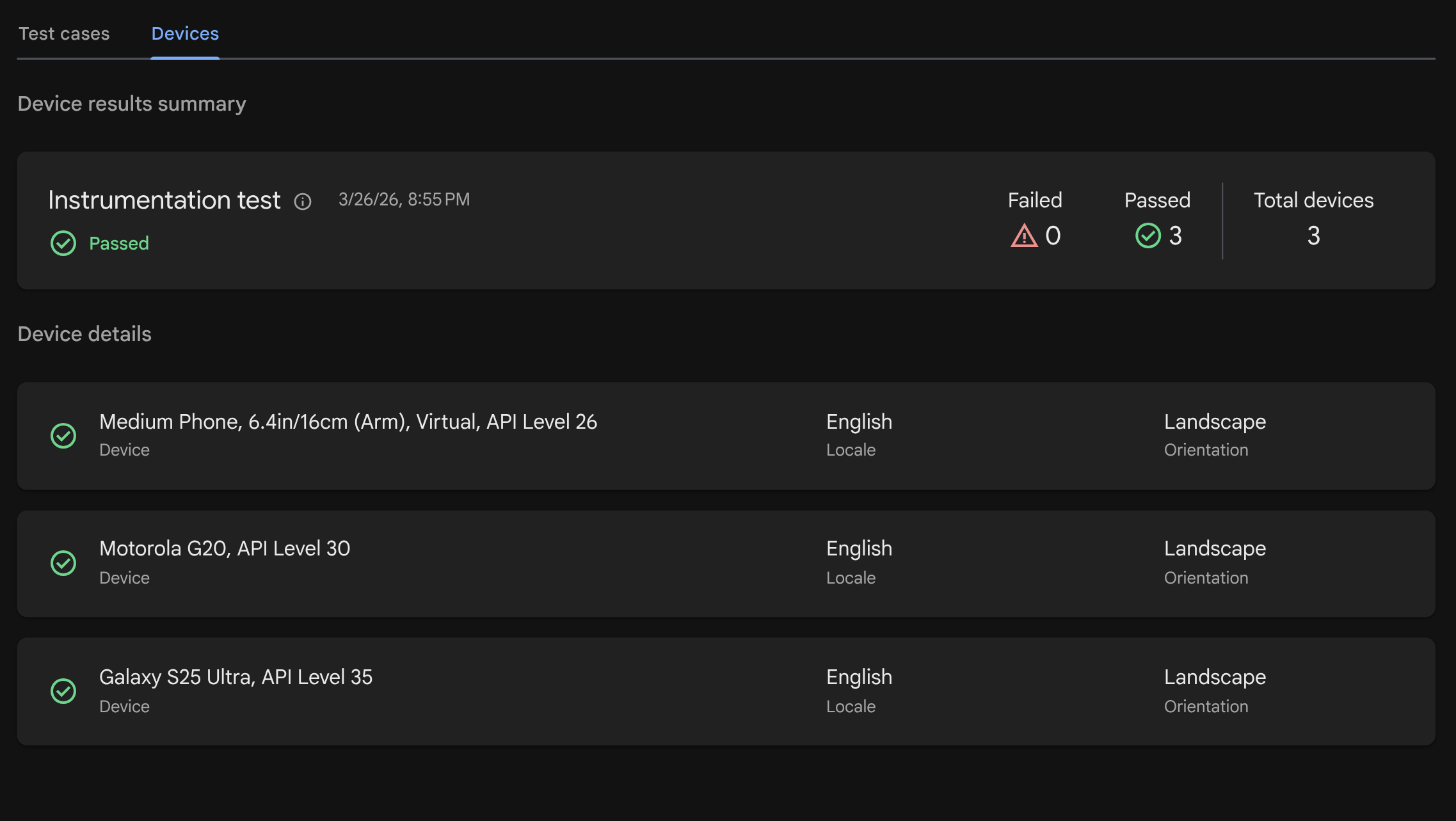This screenshot has width=1456, height=821.
Task: Expand the Galaxy S25 Ultra device details
Action: pyautogui.click(x=236, y=677)
